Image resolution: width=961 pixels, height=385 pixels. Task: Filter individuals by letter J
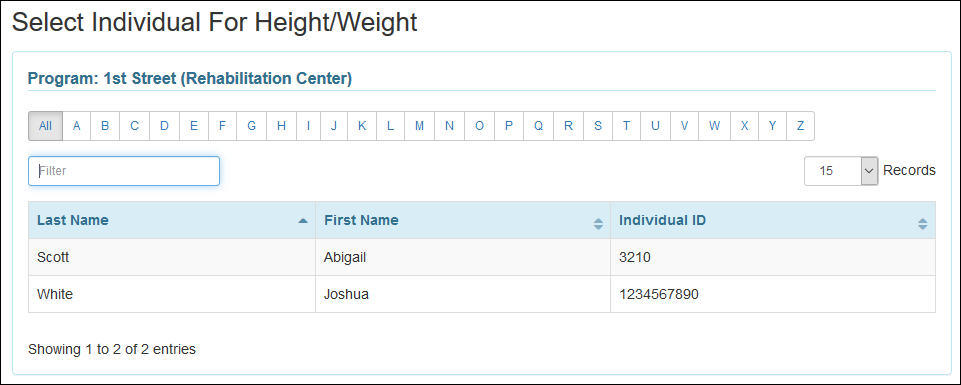333,126
